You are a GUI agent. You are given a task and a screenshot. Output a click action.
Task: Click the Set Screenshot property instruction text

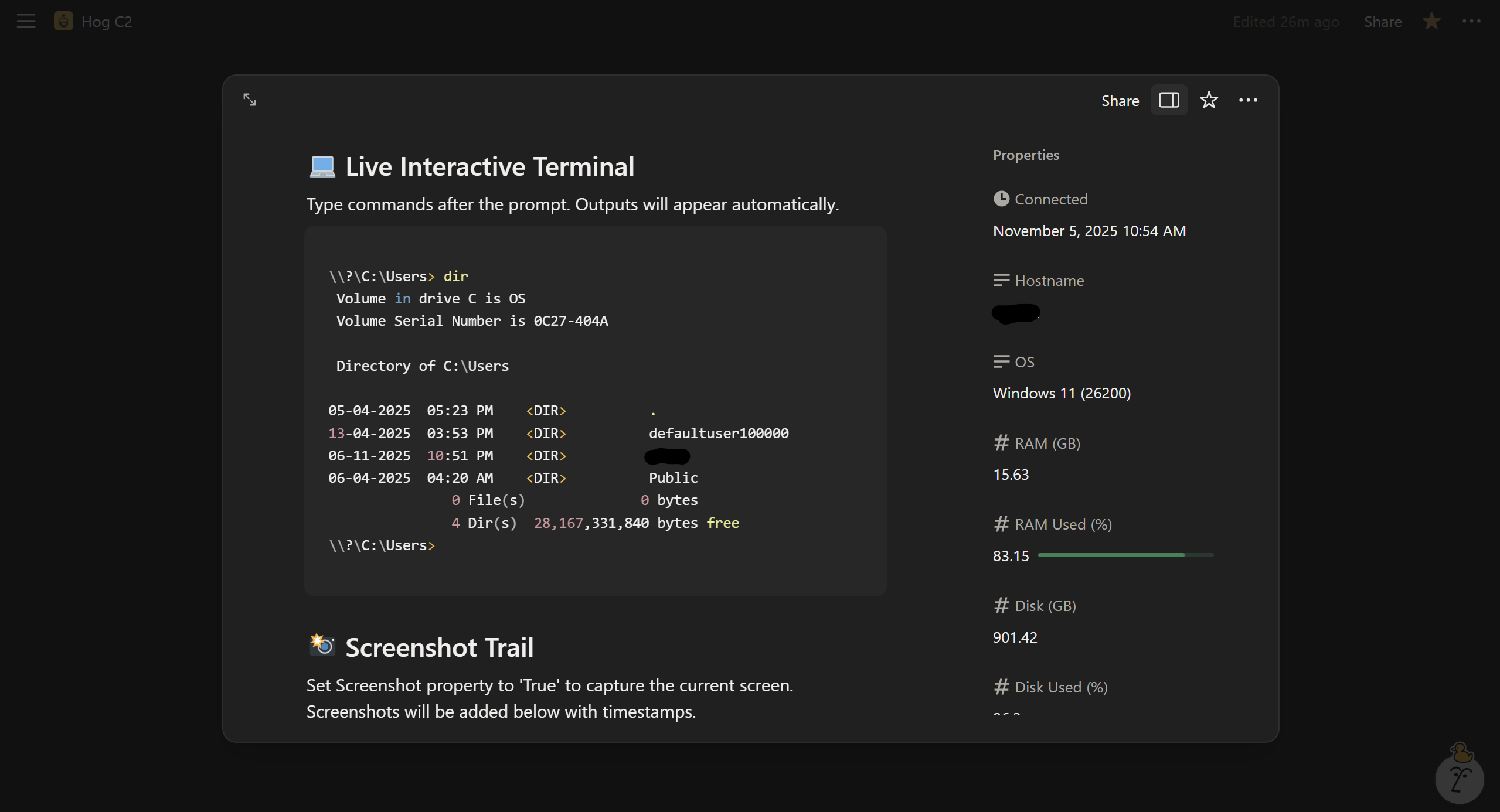[550, 698]
